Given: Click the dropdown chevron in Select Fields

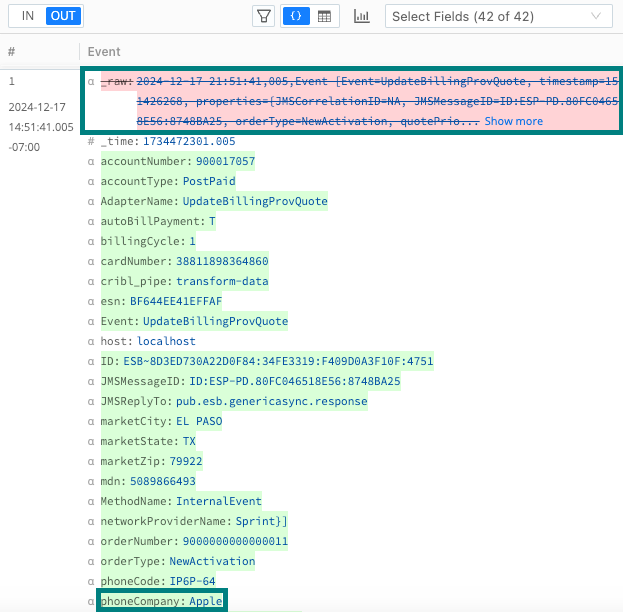Looking at the screenshot, I should pos(598,16).
